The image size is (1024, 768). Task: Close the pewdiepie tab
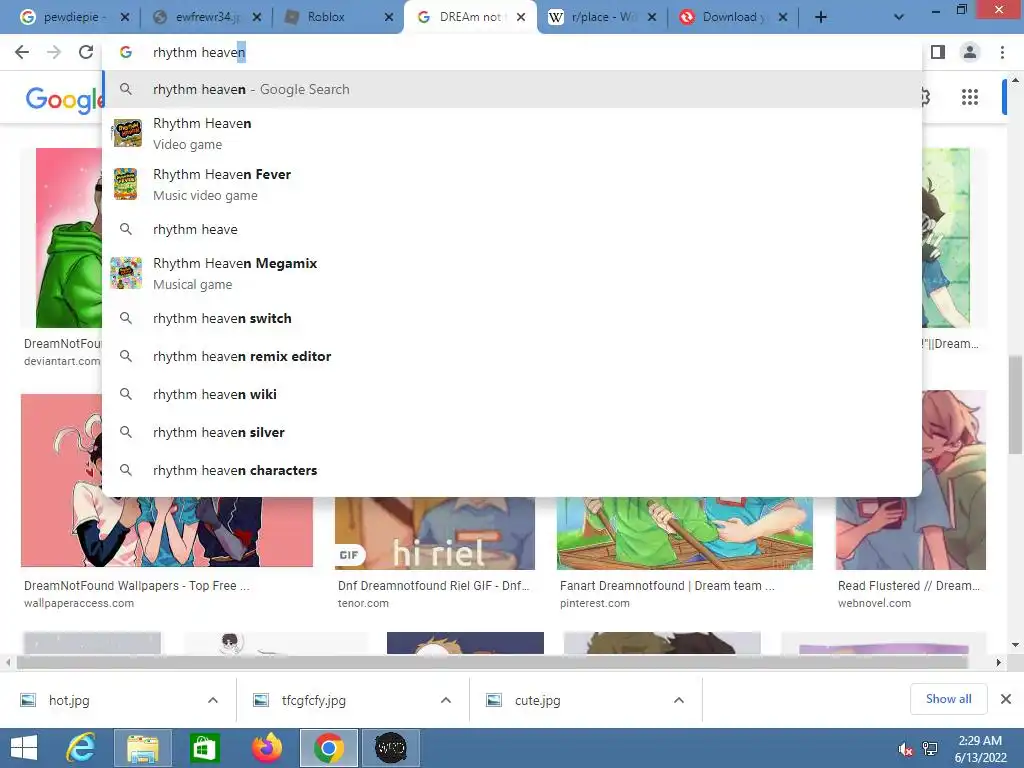[125, 18]
